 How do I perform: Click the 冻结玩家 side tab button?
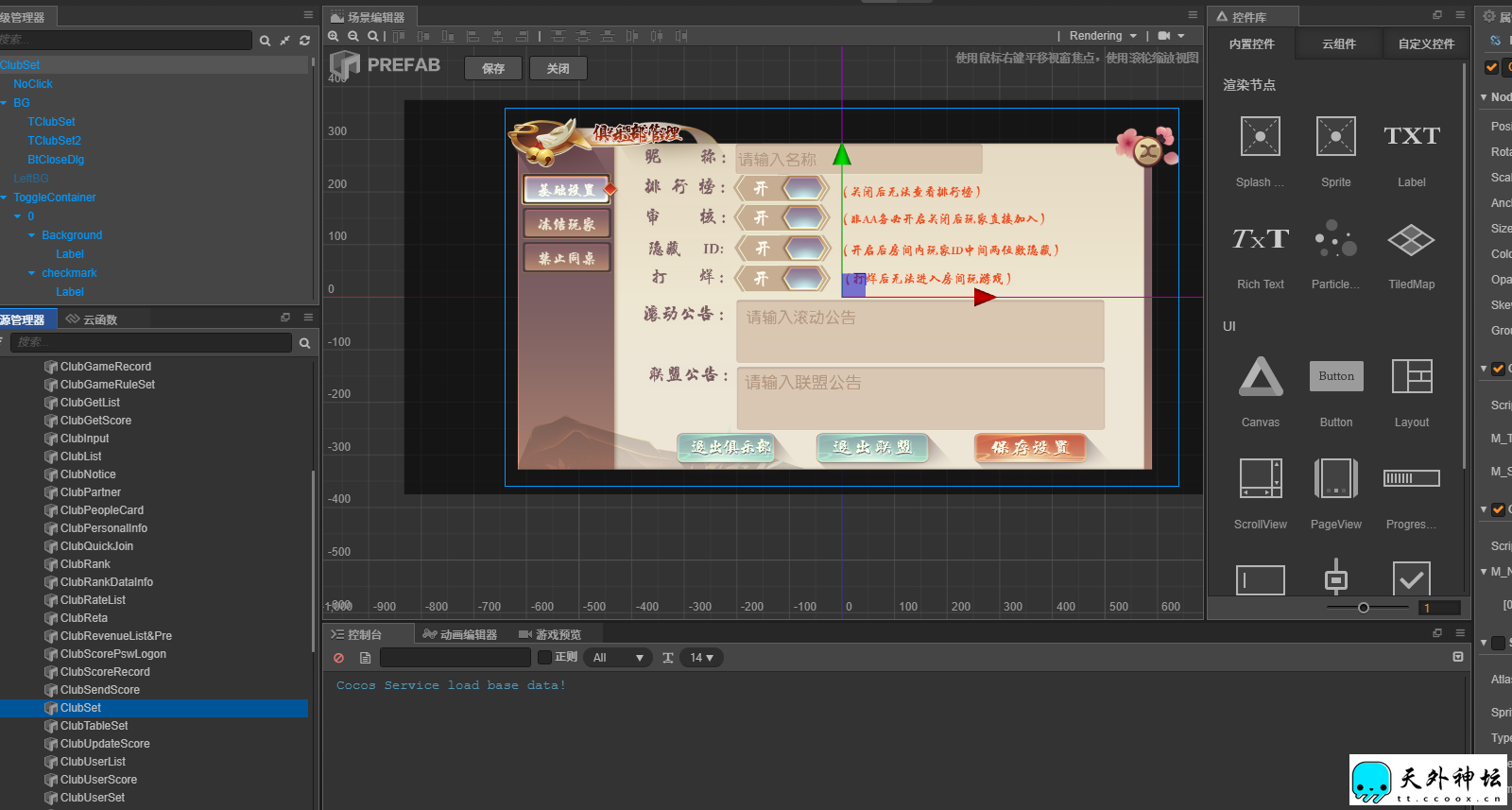567,224
